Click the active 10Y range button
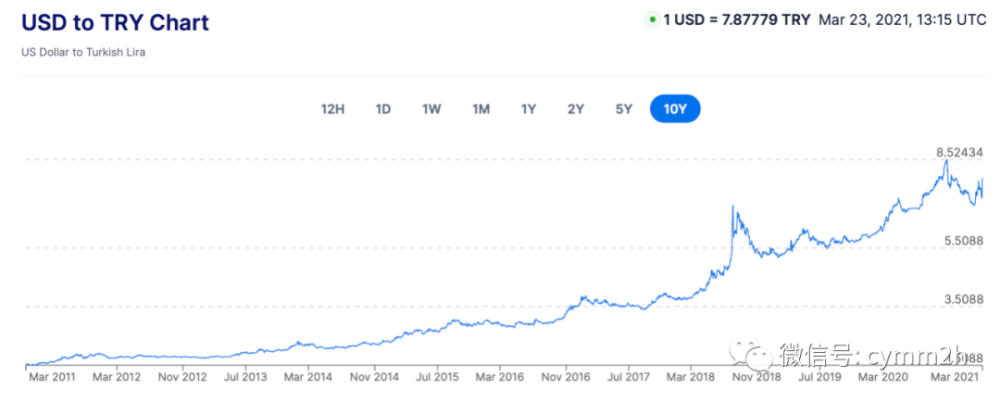This screenshot has width=1000, height=402. click(x=675, y=109)
